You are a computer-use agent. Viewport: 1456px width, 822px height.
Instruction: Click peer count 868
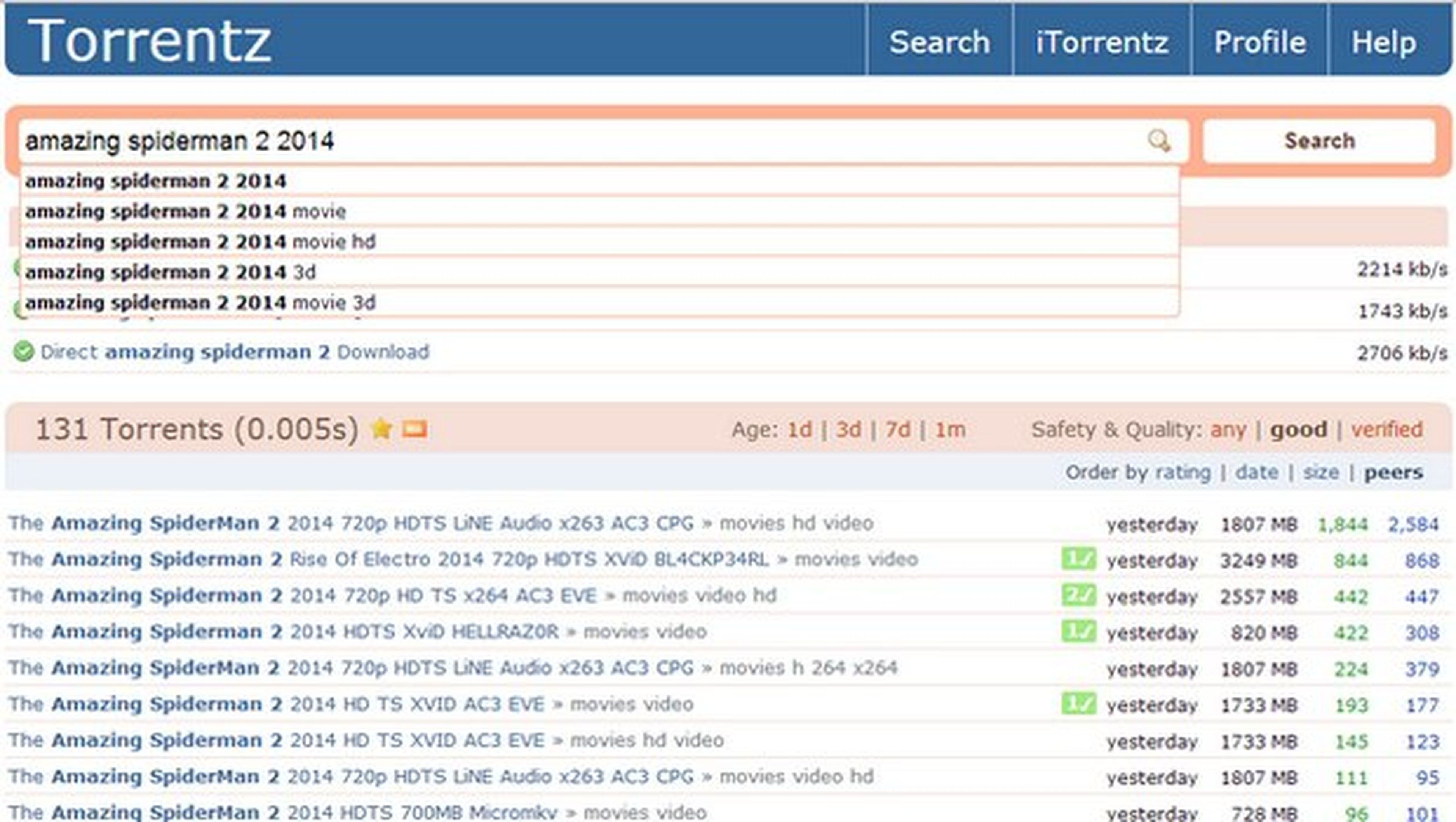click(1422, 561)
